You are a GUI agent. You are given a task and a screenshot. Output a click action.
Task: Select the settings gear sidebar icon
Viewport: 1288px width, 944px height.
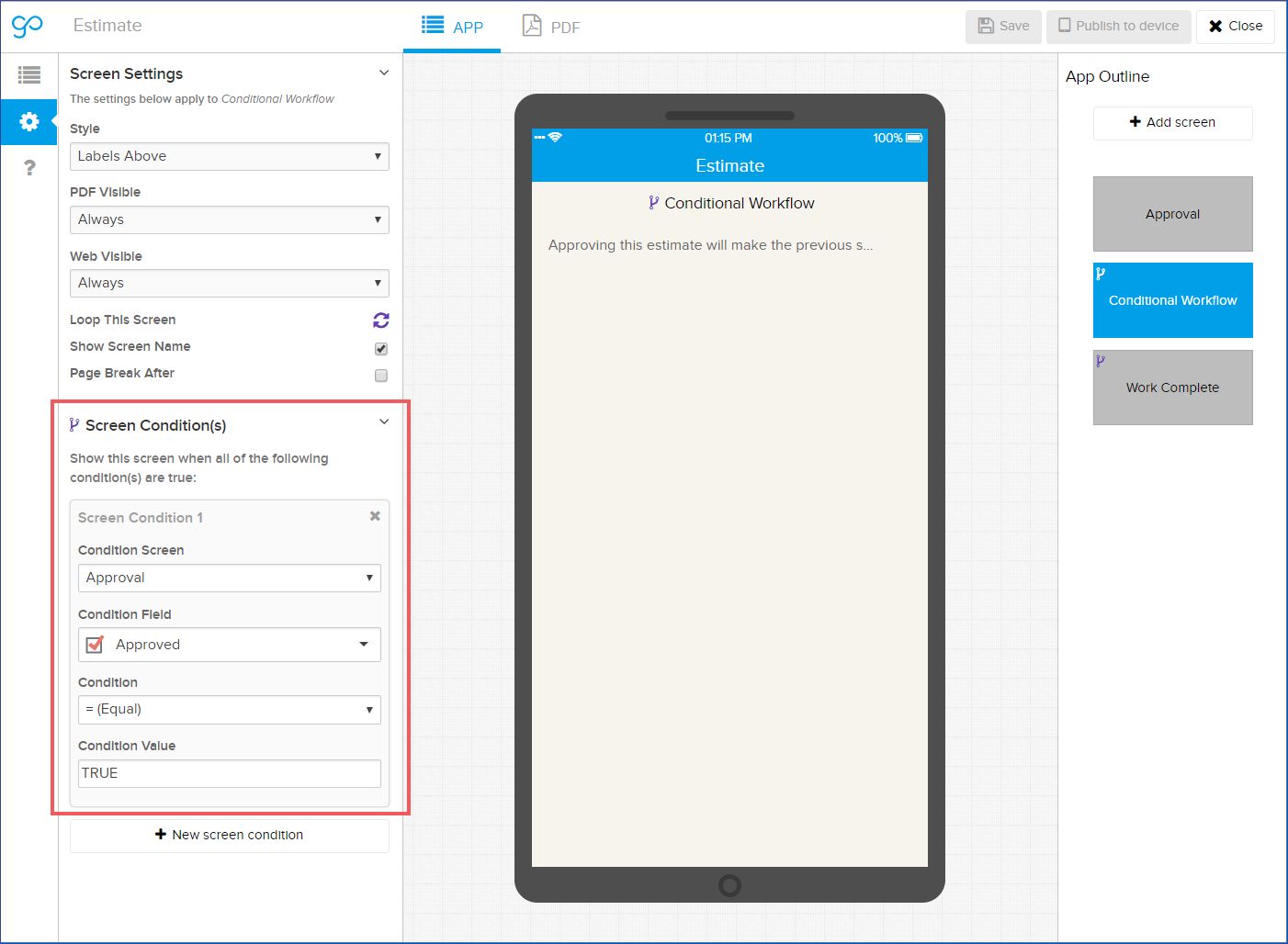[x=29, y=121]
